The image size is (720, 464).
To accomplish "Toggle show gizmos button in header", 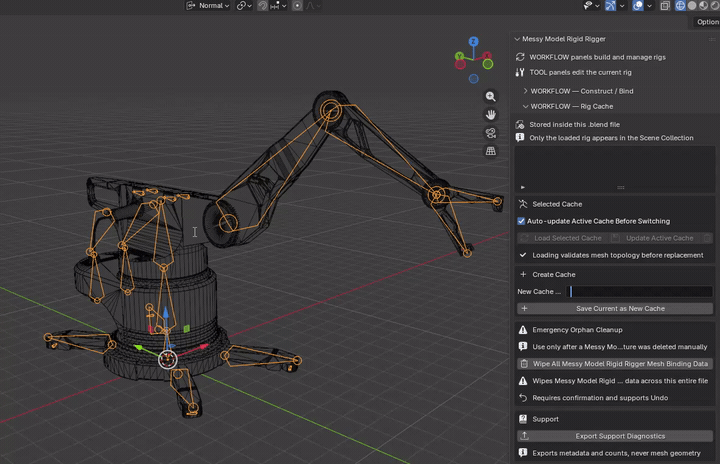I will [x=610, y=6].
